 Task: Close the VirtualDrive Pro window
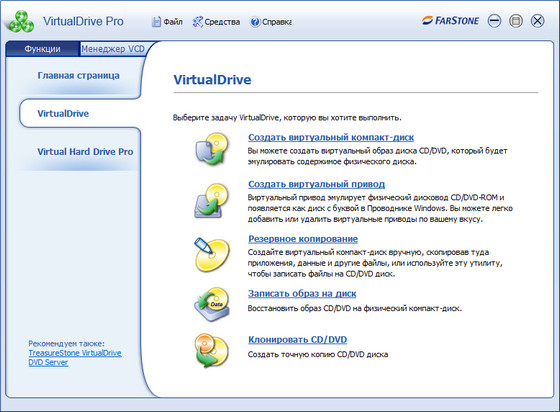point(537,21)
